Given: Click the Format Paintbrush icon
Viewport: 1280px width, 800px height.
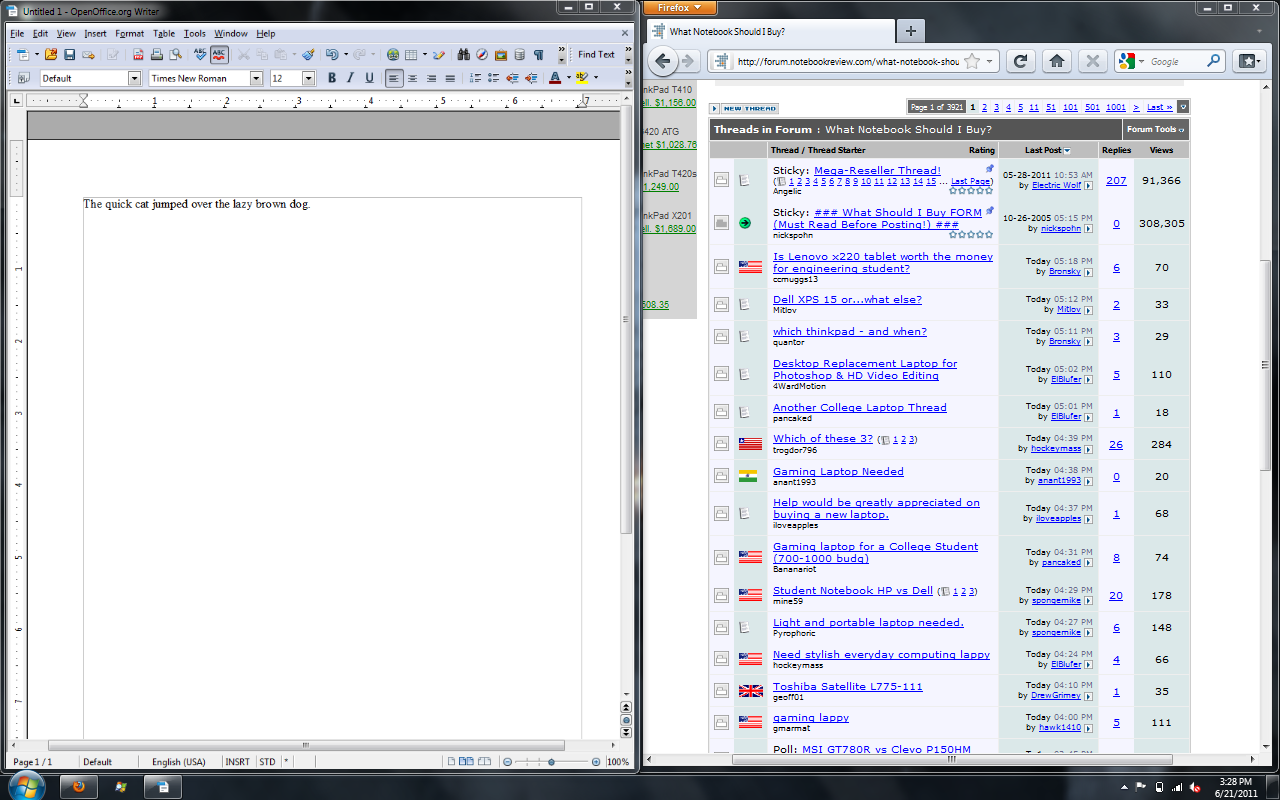Looking at the screenshot, I should 308,55.
